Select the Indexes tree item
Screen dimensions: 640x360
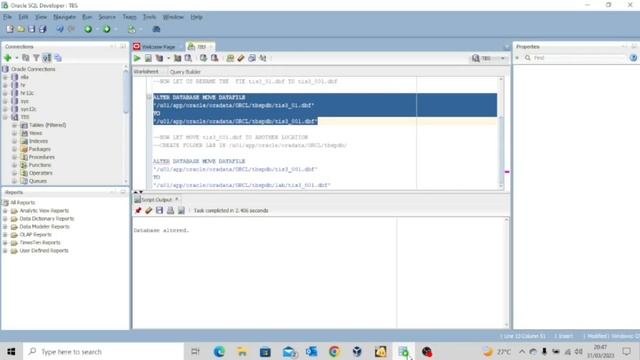(x=38, y=141)
